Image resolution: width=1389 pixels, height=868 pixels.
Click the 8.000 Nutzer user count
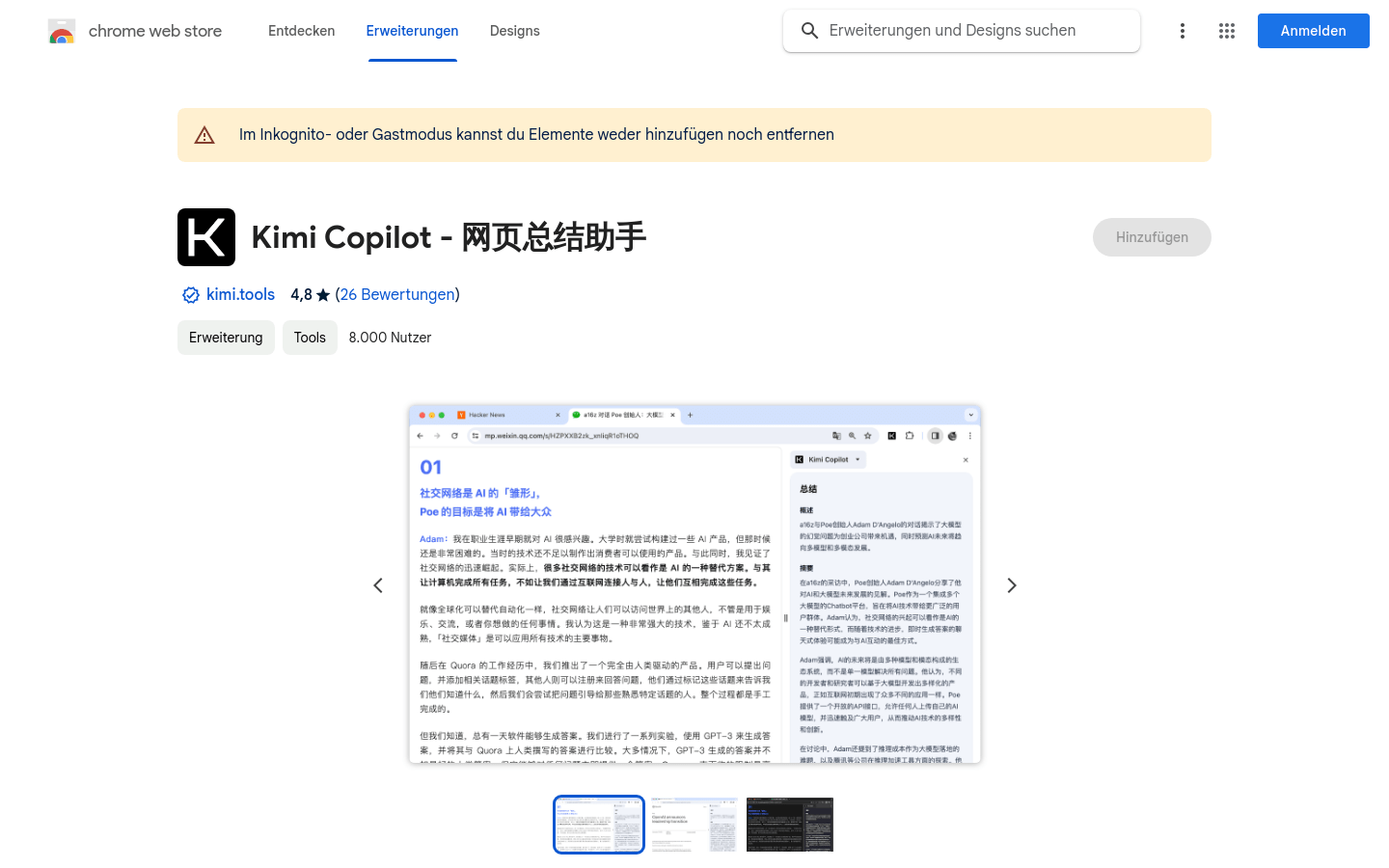tap(390, 338)
